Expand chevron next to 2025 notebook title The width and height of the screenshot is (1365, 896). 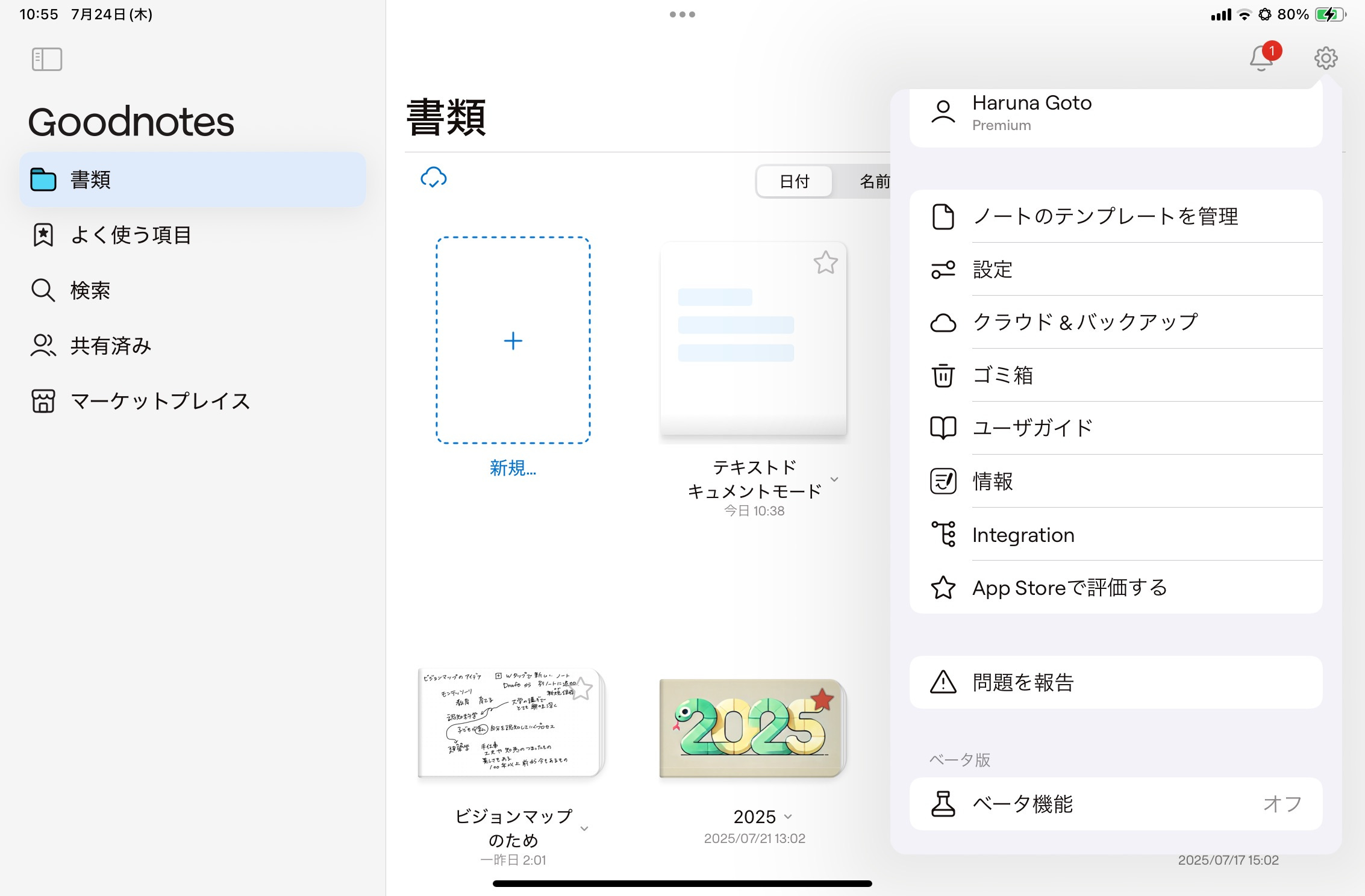(788, 817)
